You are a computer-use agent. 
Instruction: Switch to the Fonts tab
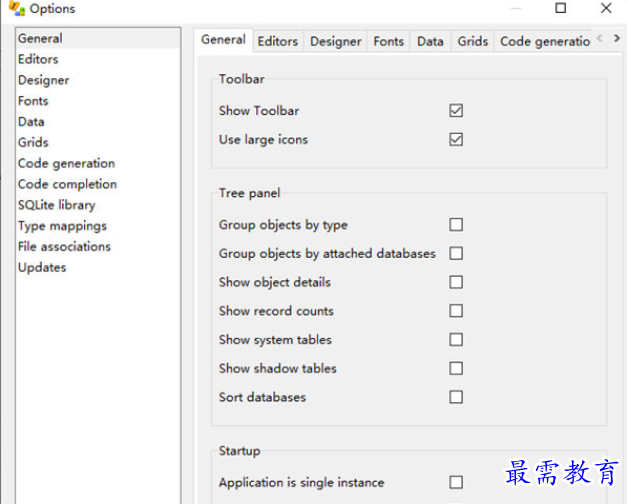[389, 41]
